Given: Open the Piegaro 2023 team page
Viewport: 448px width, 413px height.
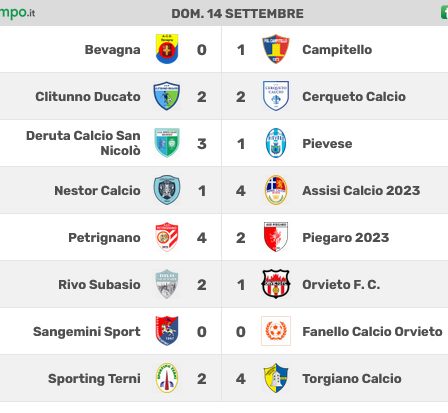Looking at the screenshot, I should click(x=346, y=238).
